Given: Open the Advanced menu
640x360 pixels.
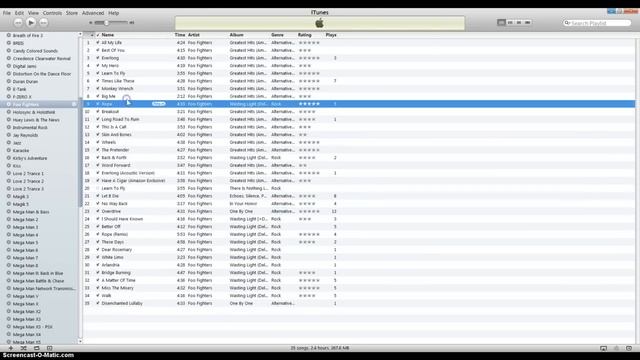Looking at the screenshot, I should coord(93,13).
